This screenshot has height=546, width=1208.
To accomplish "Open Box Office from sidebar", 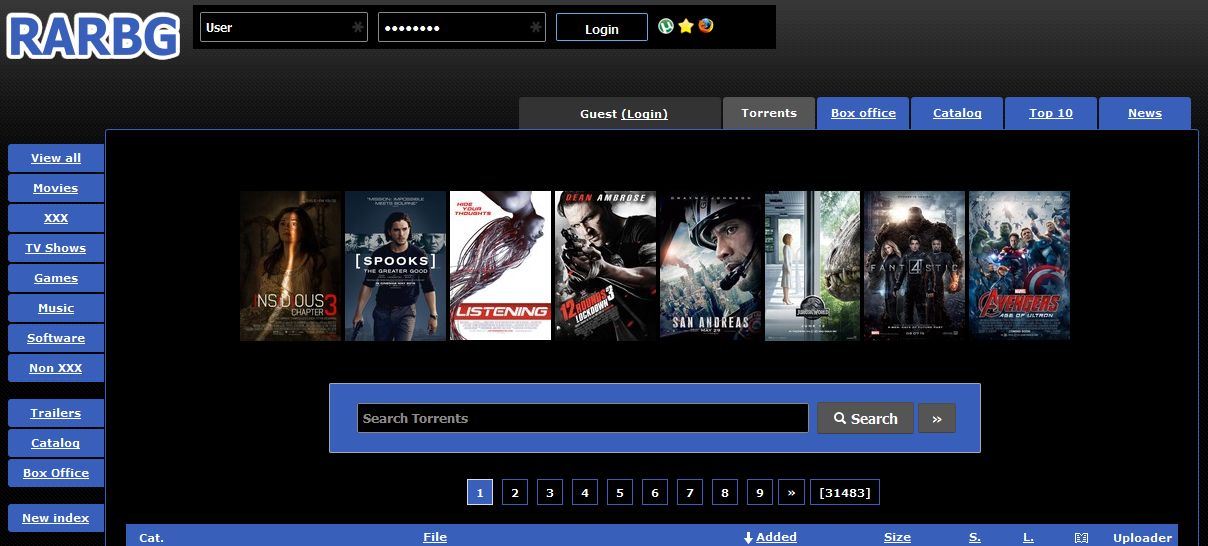I will pos(56,473).
